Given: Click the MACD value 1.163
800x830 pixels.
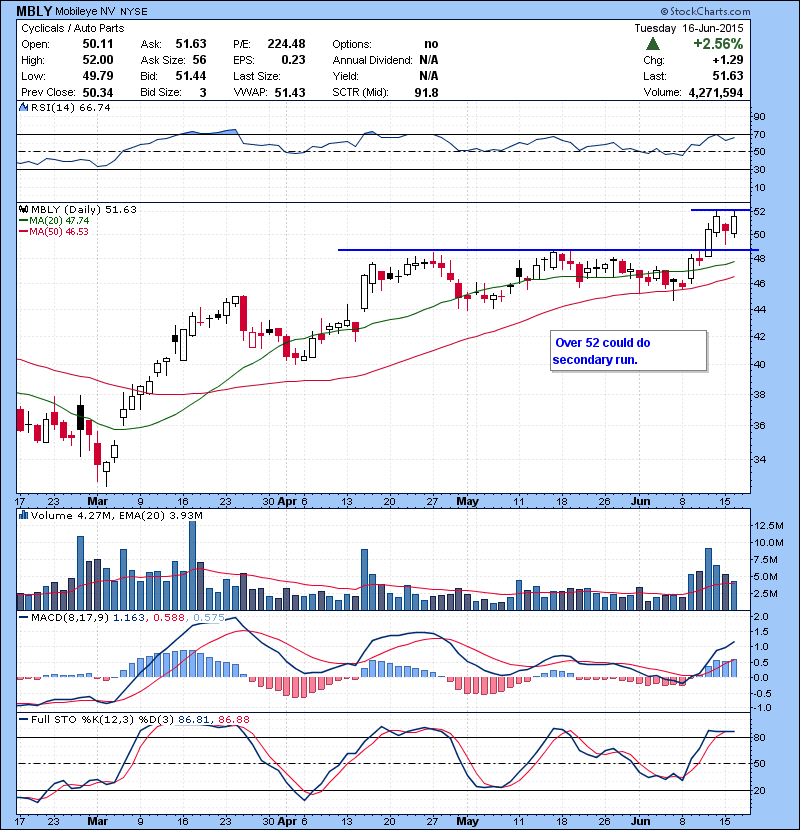Looking at the screenshot, I should 129,617.
